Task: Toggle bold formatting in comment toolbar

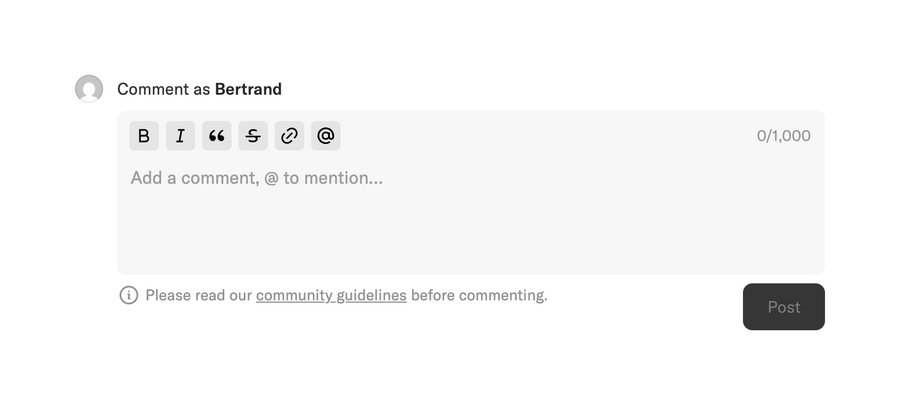Action: pyautogui.click(x=144, y=136)
